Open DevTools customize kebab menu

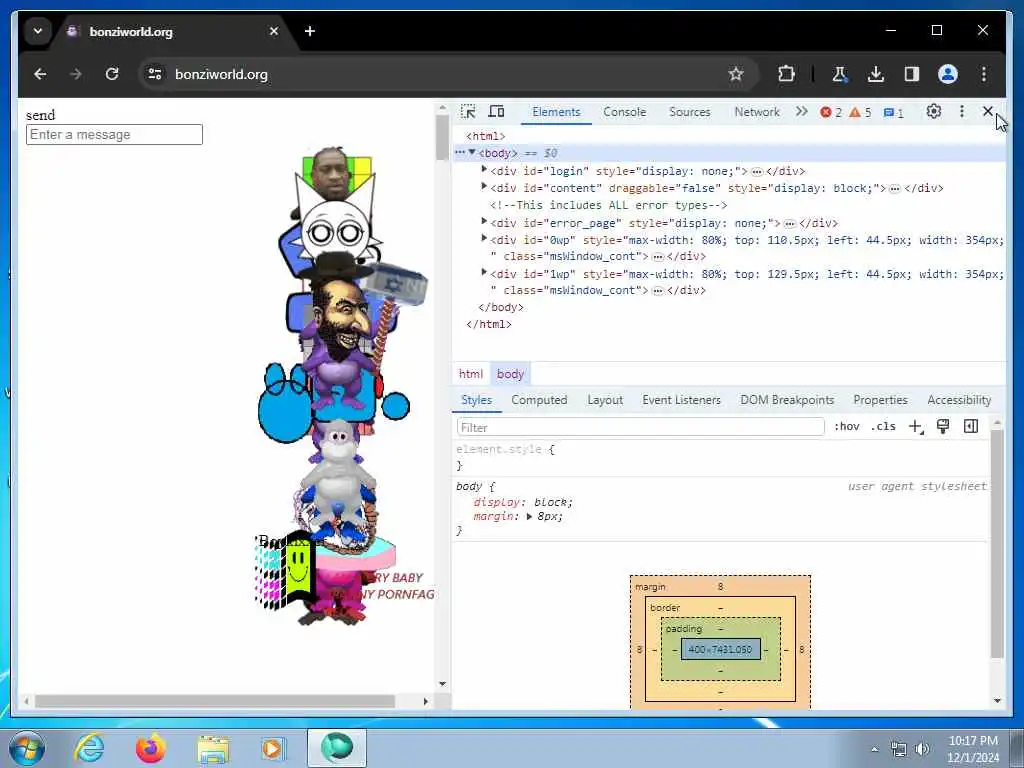click(961, 112)
